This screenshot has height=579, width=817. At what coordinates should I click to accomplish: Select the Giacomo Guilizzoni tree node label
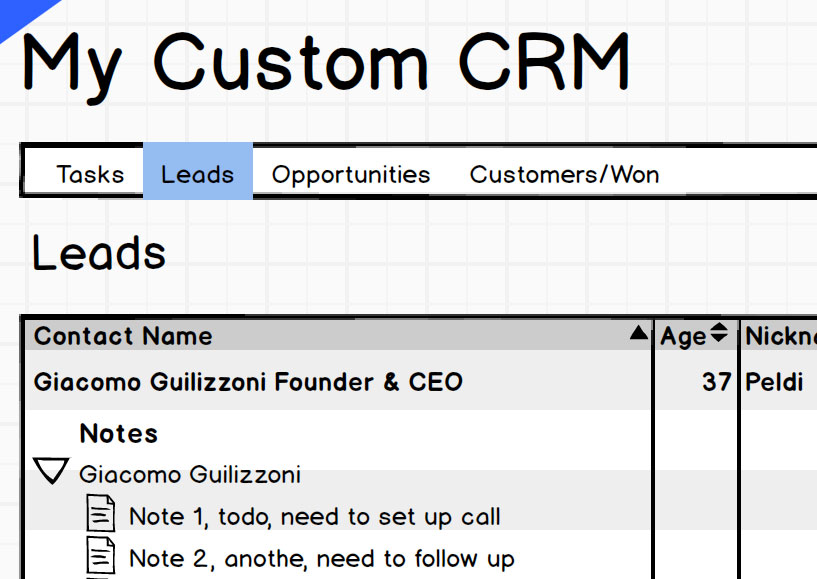point(189,474)
